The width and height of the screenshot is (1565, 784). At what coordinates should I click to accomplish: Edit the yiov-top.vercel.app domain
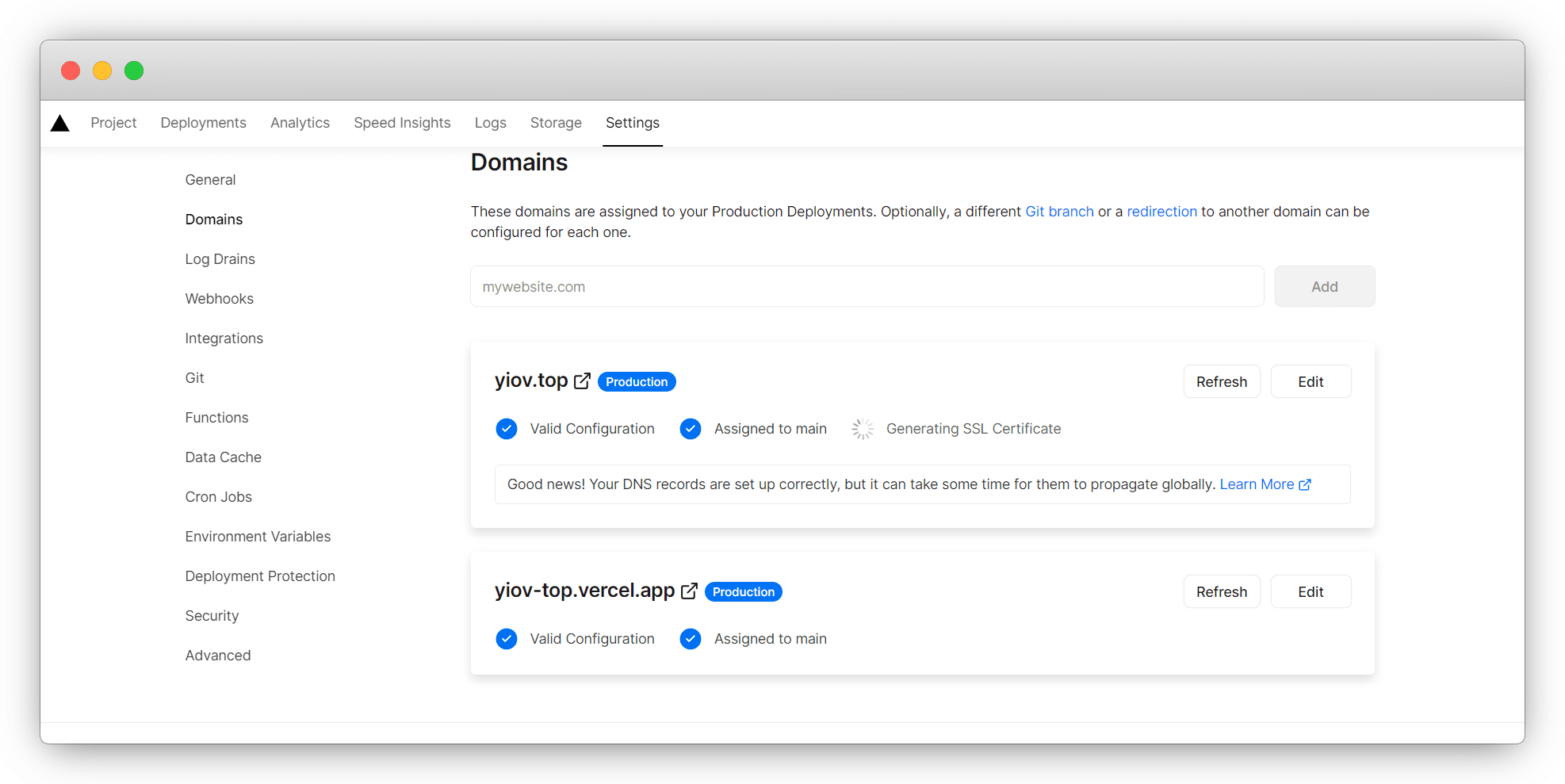pos(1310,591)
